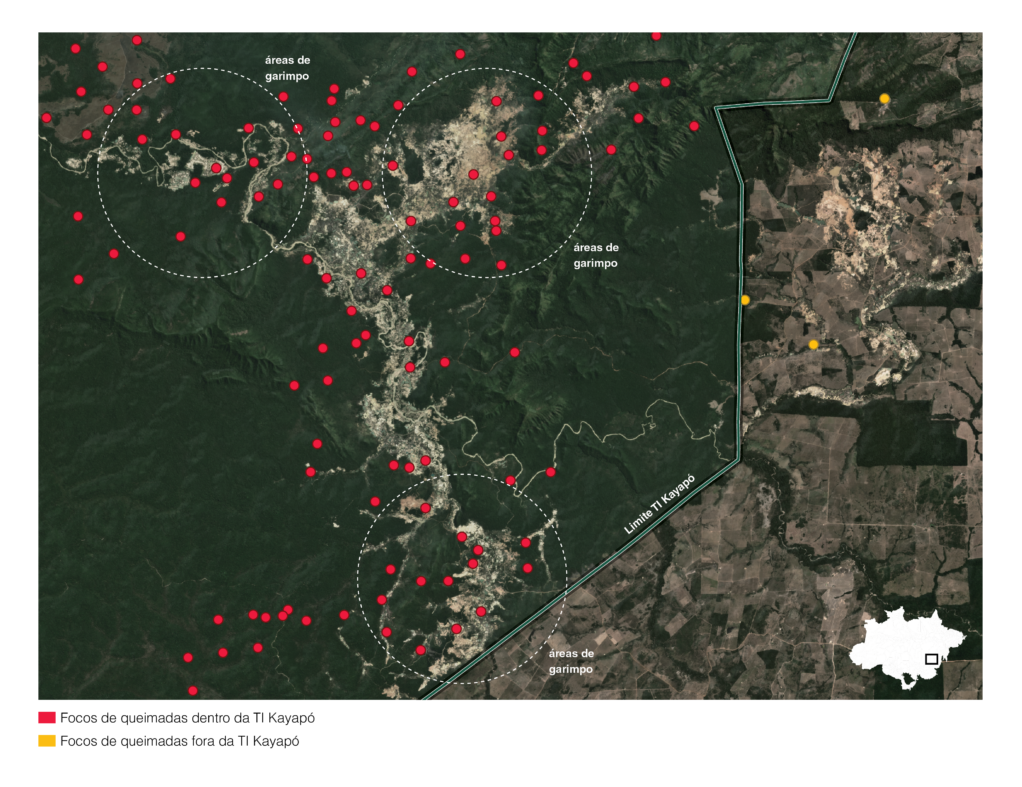This screenshot has height=787, width=1022.
Task: Click the yellow fire marker on the Kayapó boundary line
Action: [x=745, y=300]
